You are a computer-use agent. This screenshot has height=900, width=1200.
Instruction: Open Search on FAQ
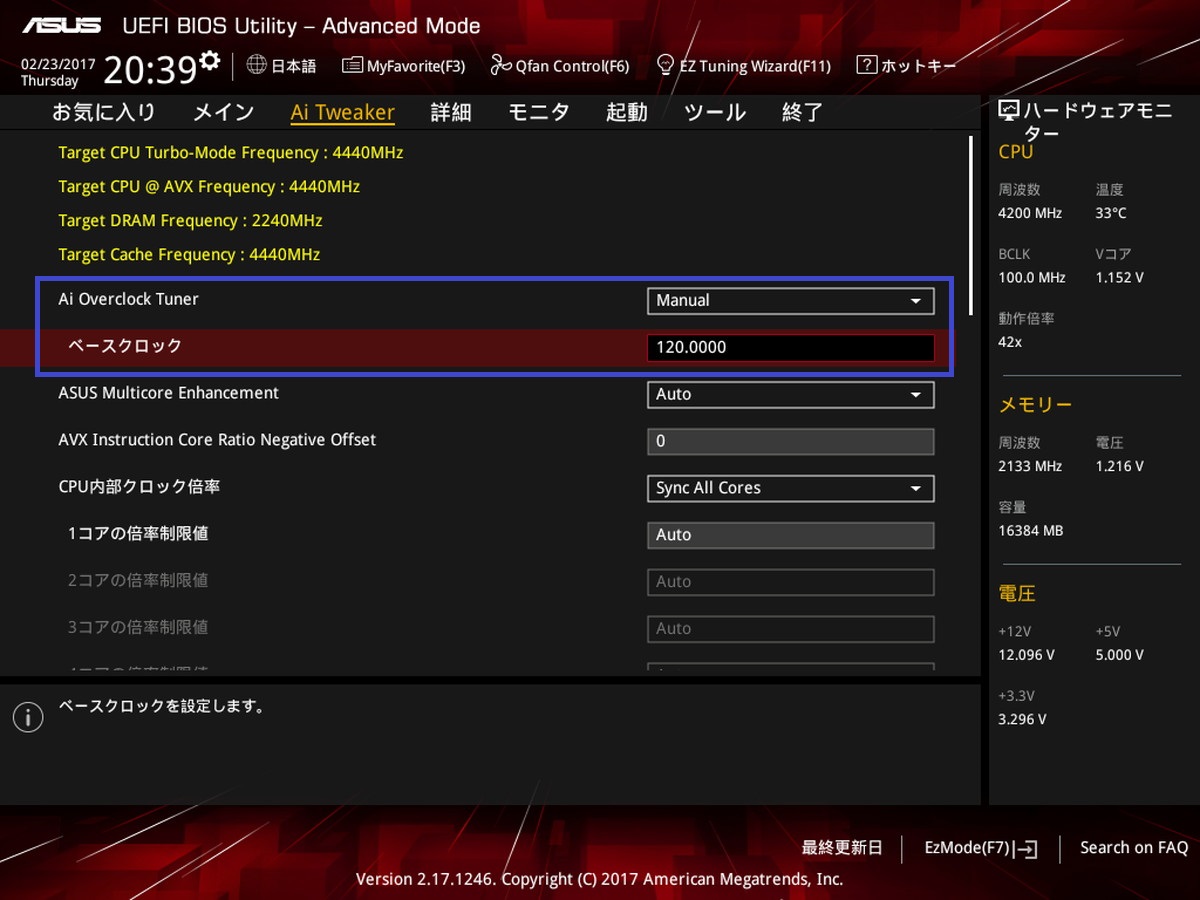click(x=1134, y=848)
